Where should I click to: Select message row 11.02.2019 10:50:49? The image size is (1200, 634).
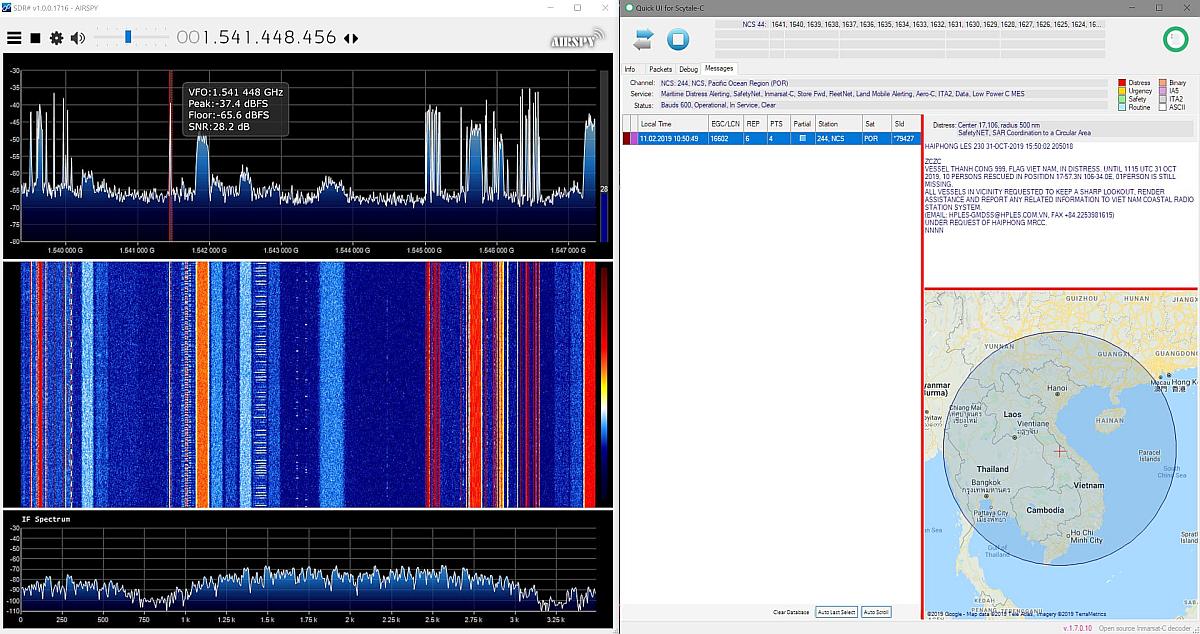(x=770, y=138)
